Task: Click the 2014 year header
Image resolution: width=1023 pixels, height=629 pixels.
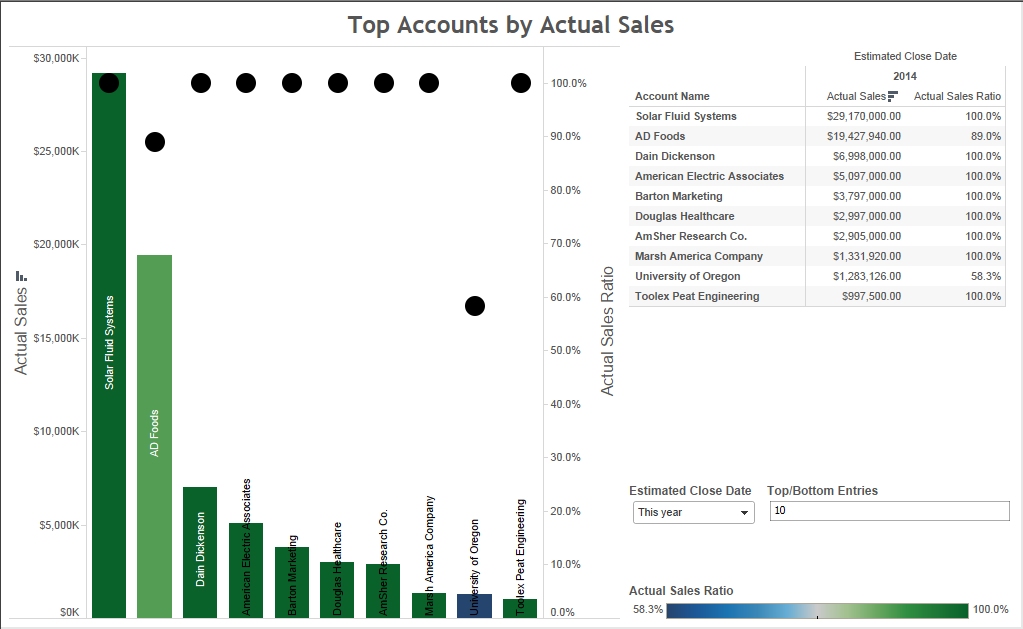Action: tap(905, 76)
